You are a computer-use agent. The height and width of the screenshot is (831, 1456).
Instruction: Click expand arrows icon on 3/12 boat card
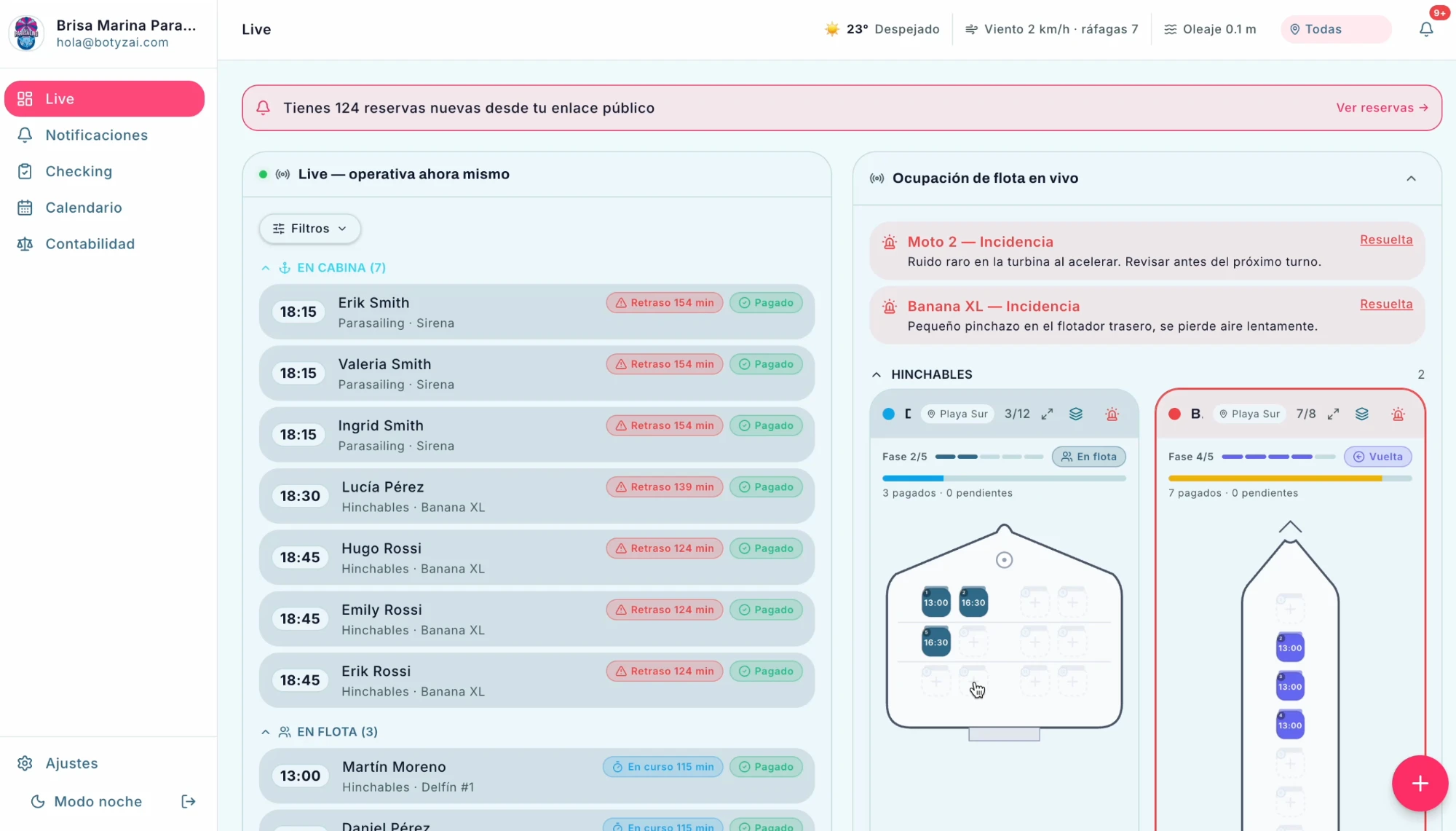pyautogui.click(x=1047, y=414)
